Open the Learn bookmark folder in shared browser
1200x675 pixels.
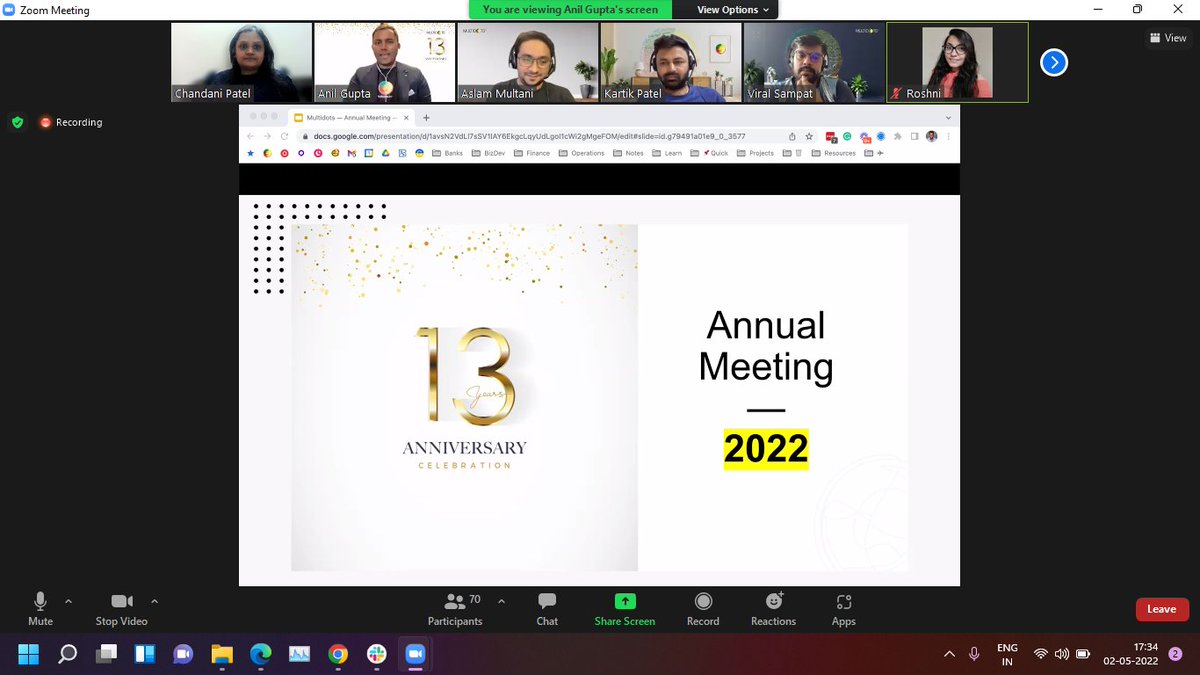[668, 153]
